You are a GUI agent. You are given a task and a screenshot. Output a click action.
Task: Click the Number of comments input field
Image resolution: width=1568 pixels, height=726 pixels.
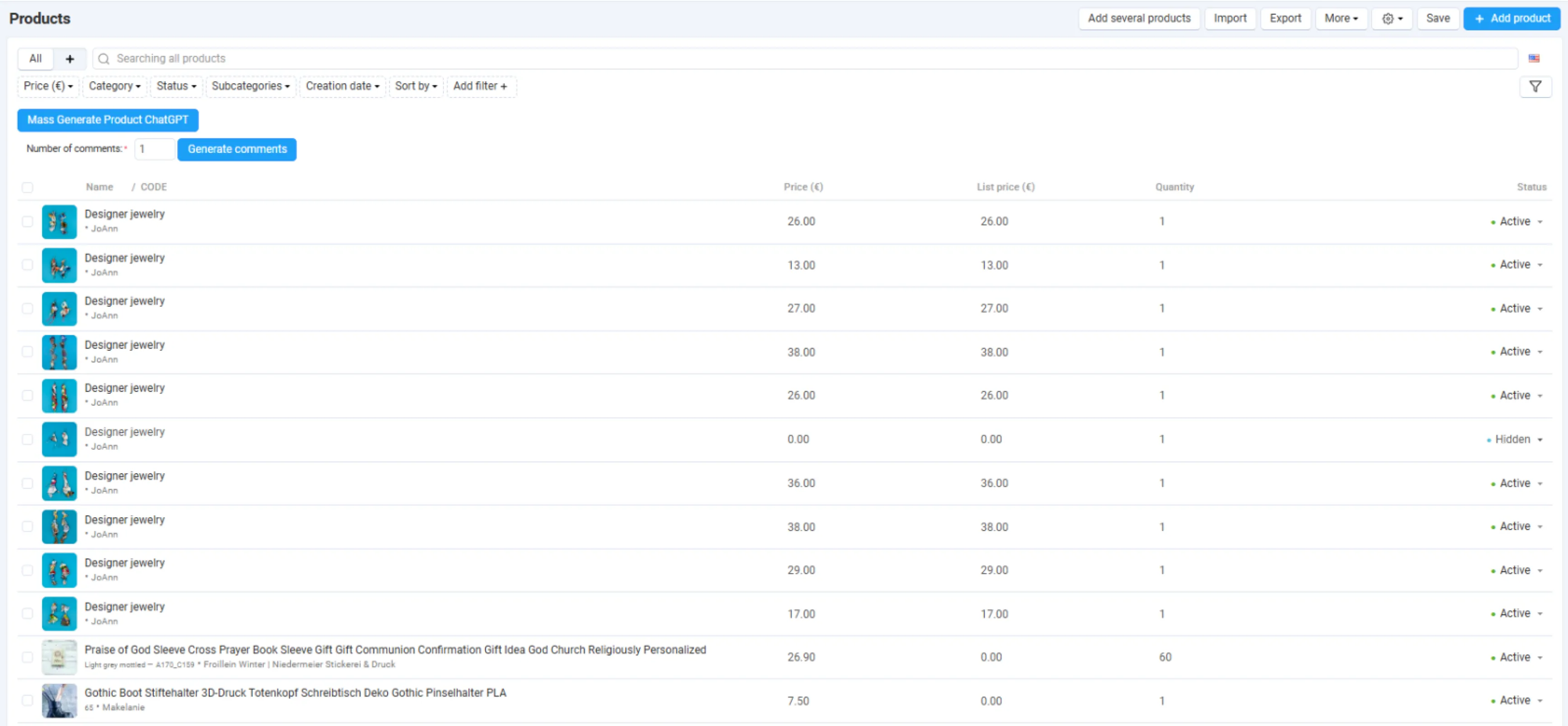[x=155, y=149]
